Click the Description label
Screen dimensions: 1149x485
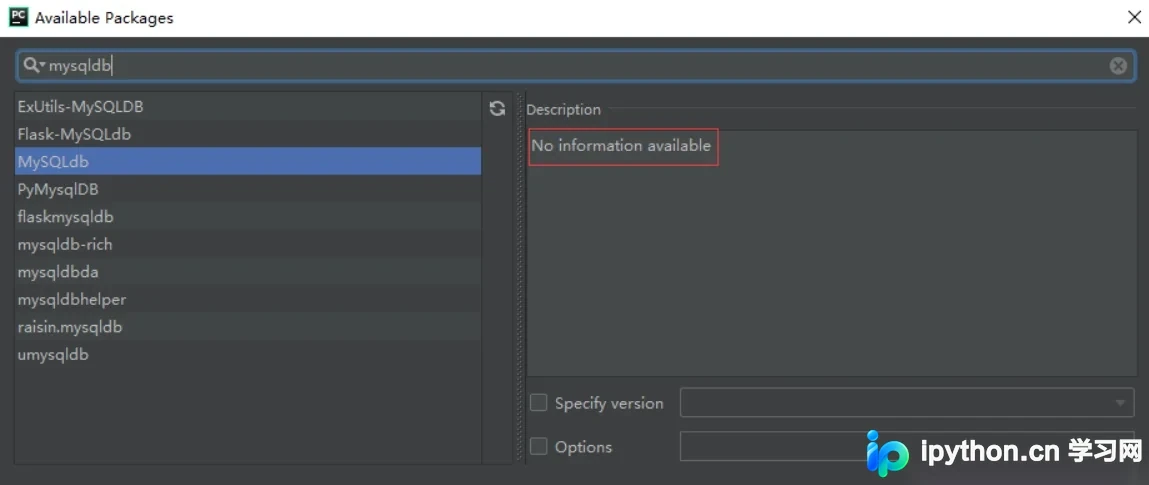[564, 110]
